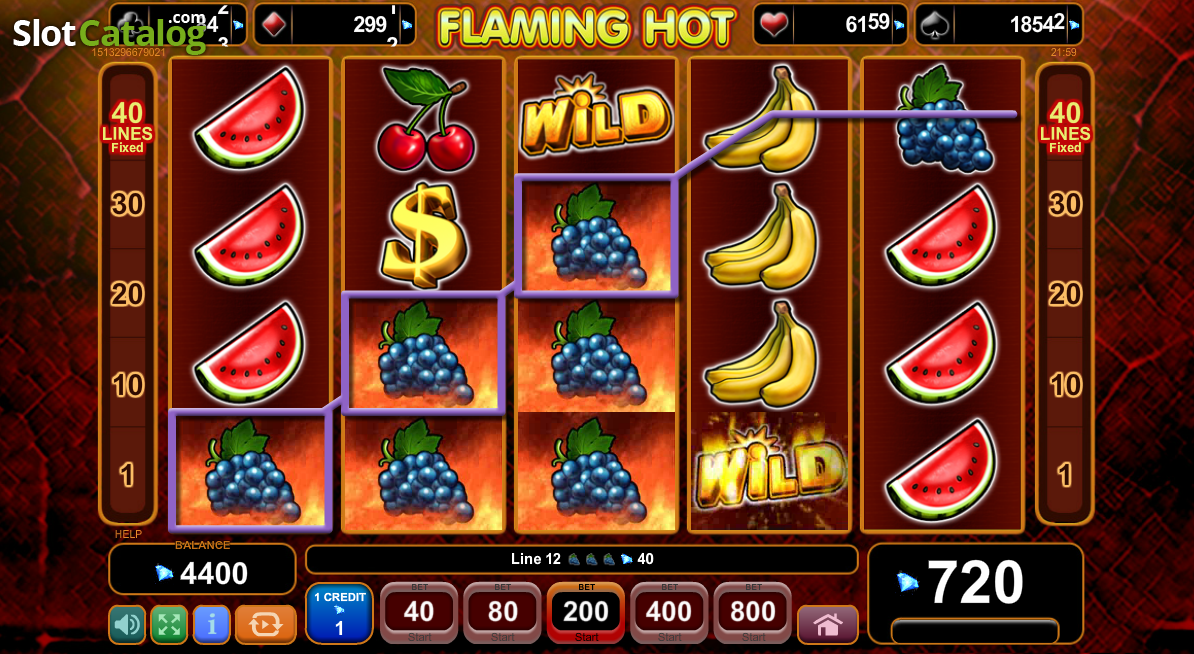Click the flaming WILD symbol on reel four
Viewport: 1194px width, 654px height.
pos(769,471)
